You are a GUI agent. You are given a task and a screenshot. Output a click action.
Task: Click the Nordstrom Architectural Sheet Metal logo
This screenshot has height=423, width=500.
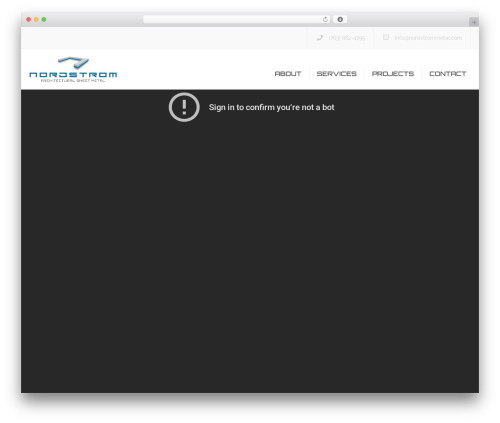[73, 69]
